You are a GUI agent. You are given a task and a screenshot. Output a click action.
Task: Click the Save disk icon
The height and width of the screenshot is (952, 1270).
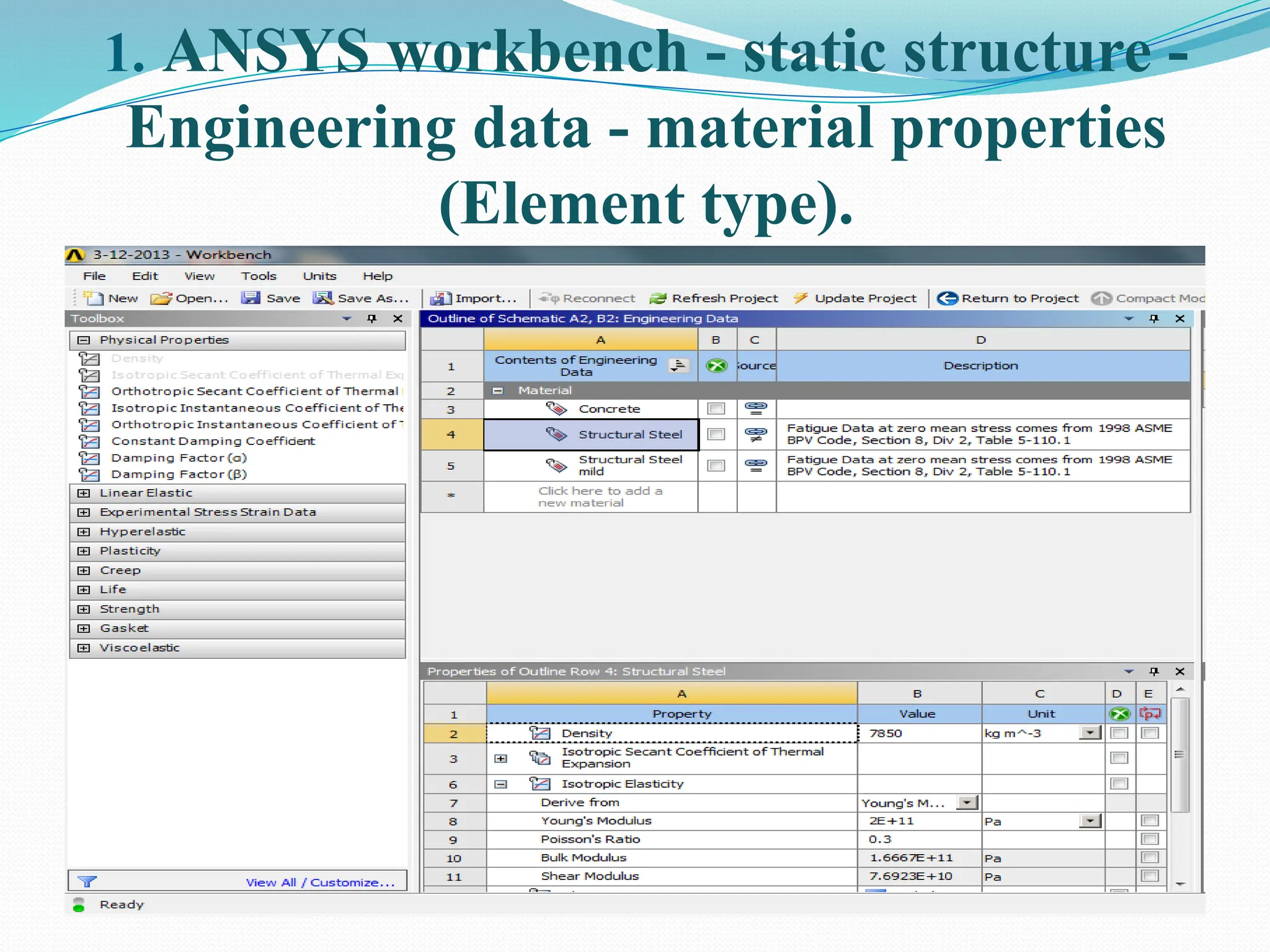coord(251,298)
